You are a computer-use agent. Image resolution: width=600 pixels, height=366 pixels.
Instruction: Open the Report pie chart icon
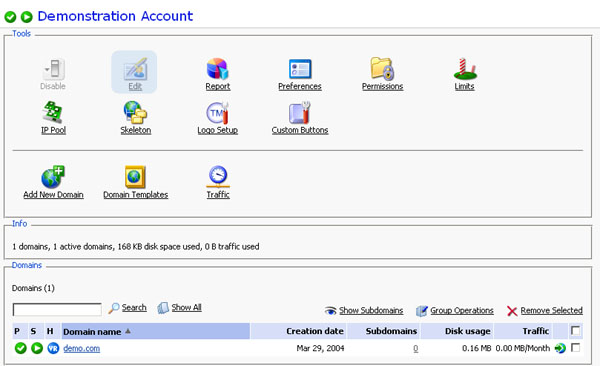pyautogui.click(x=217, y=69)
